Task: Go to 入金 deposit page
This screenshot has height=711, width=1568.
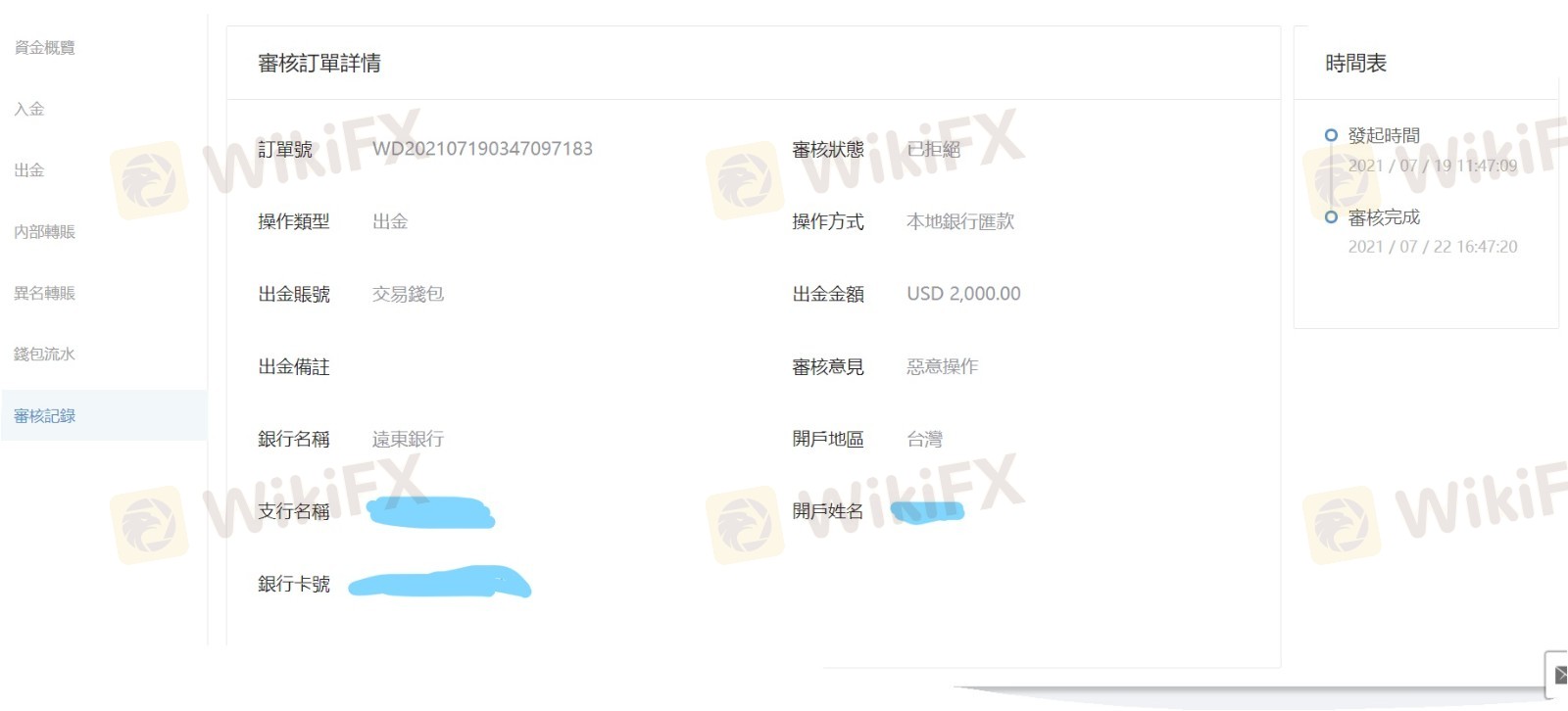Action: point(29,109)
